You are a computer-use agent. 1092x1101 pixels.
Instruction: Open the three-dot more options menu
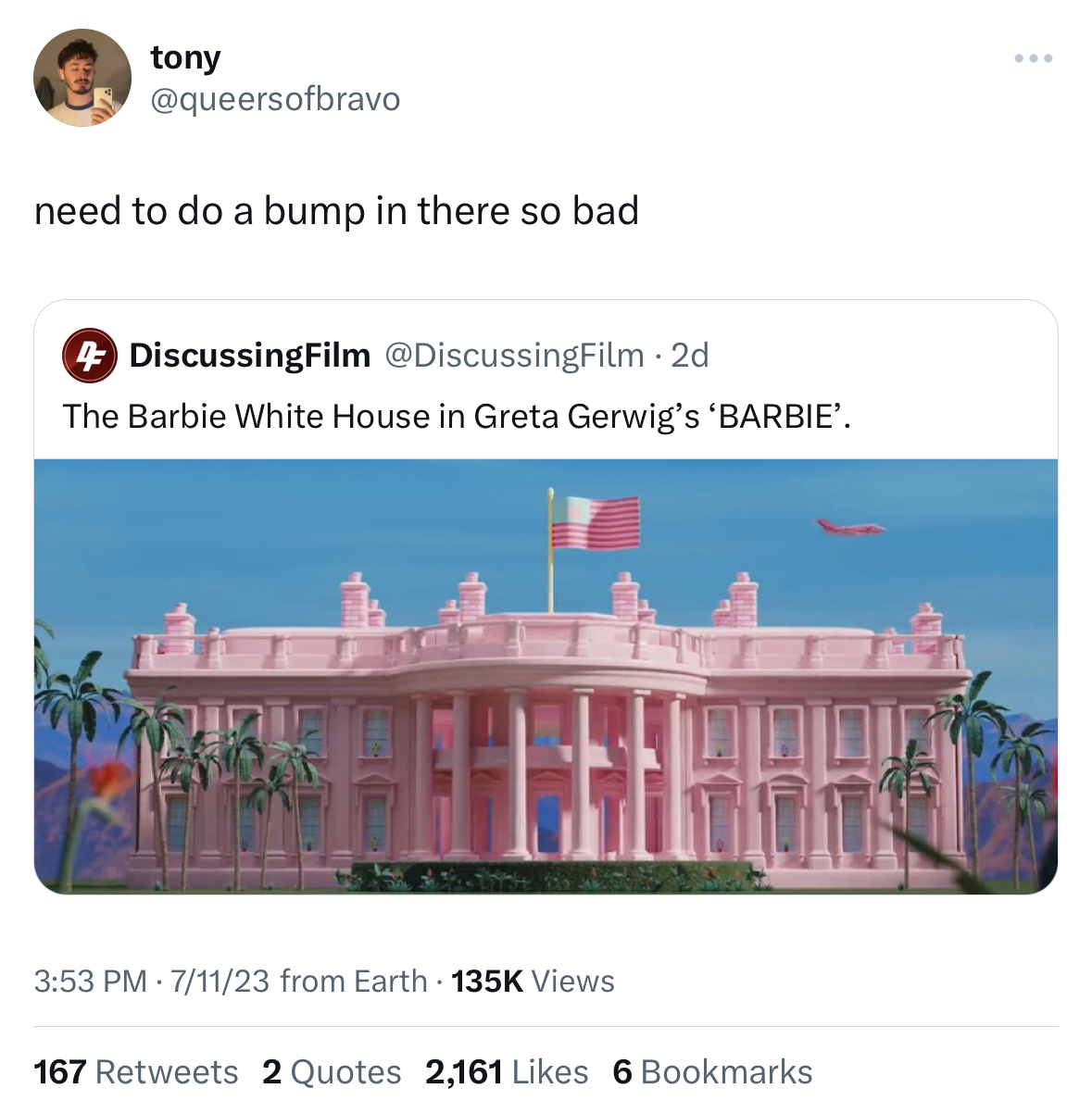point(1033,58)
